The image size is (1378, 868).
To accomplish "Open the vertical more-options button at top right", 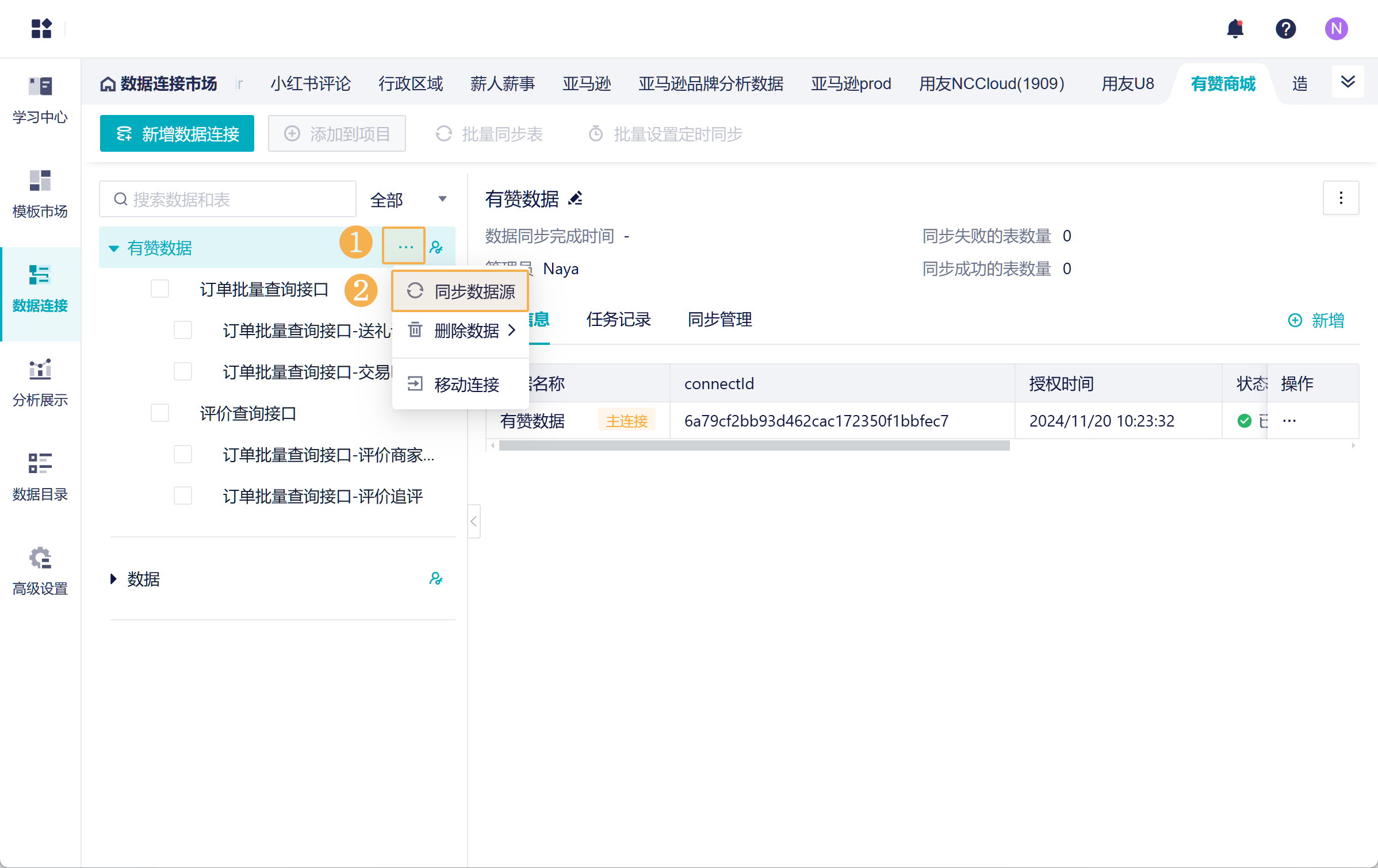I will tap(1341, 198).
